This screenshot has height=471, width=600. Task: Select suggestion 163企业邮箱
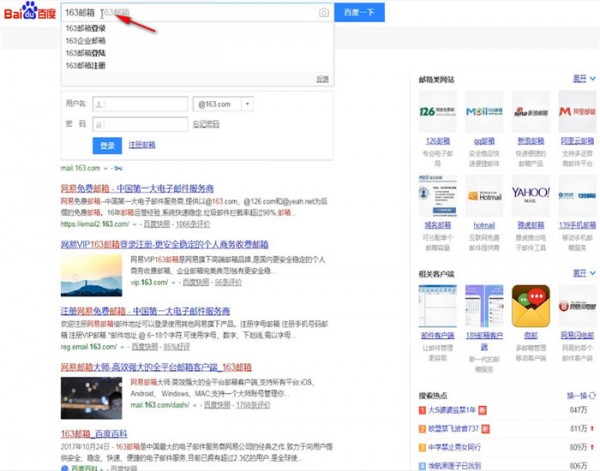click(85, 41)
